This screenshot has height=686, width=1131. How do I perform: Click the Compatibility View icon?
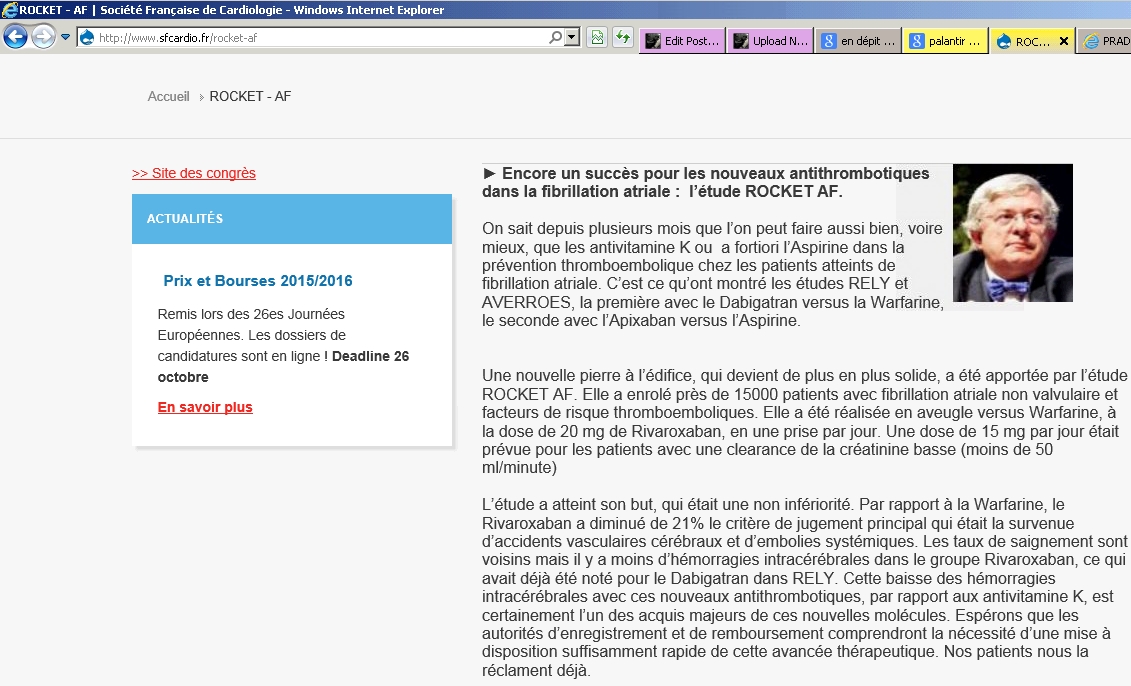[597, 38]
